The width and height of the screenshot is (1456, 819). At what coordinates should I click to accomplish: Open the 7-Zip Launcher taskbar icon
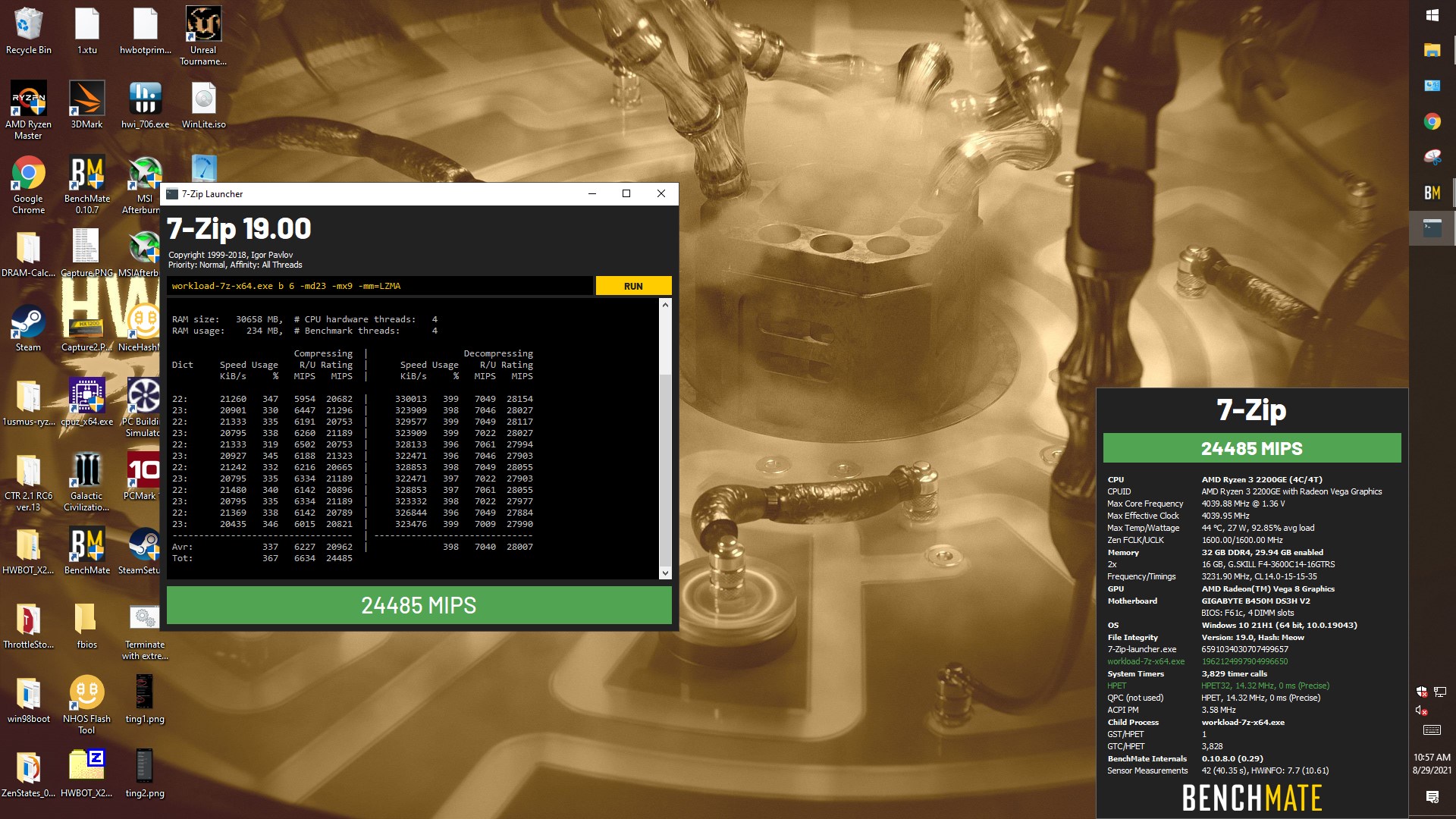pos(1432,227)
